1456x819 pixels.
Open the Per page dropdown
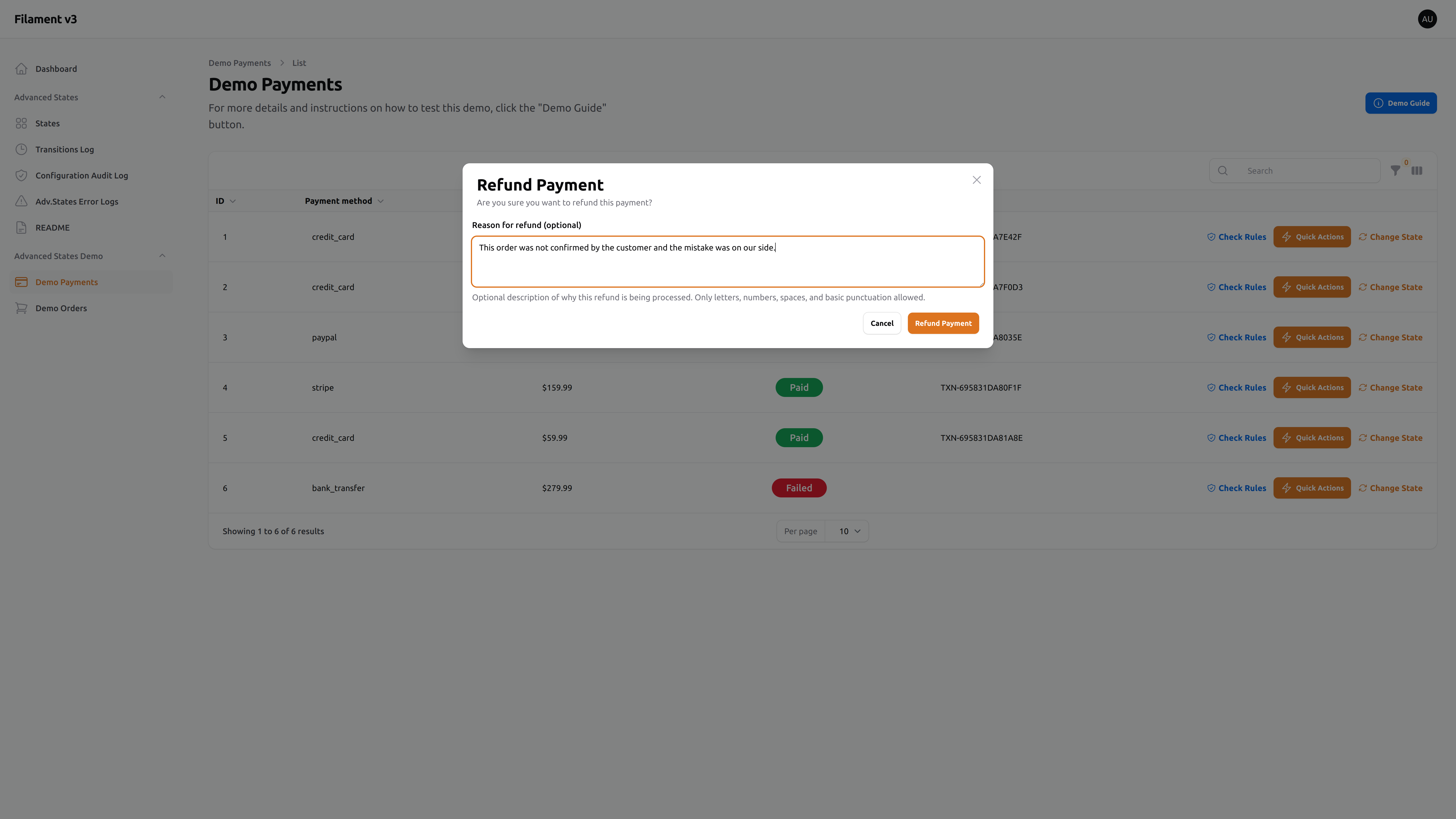coord(847,531)
